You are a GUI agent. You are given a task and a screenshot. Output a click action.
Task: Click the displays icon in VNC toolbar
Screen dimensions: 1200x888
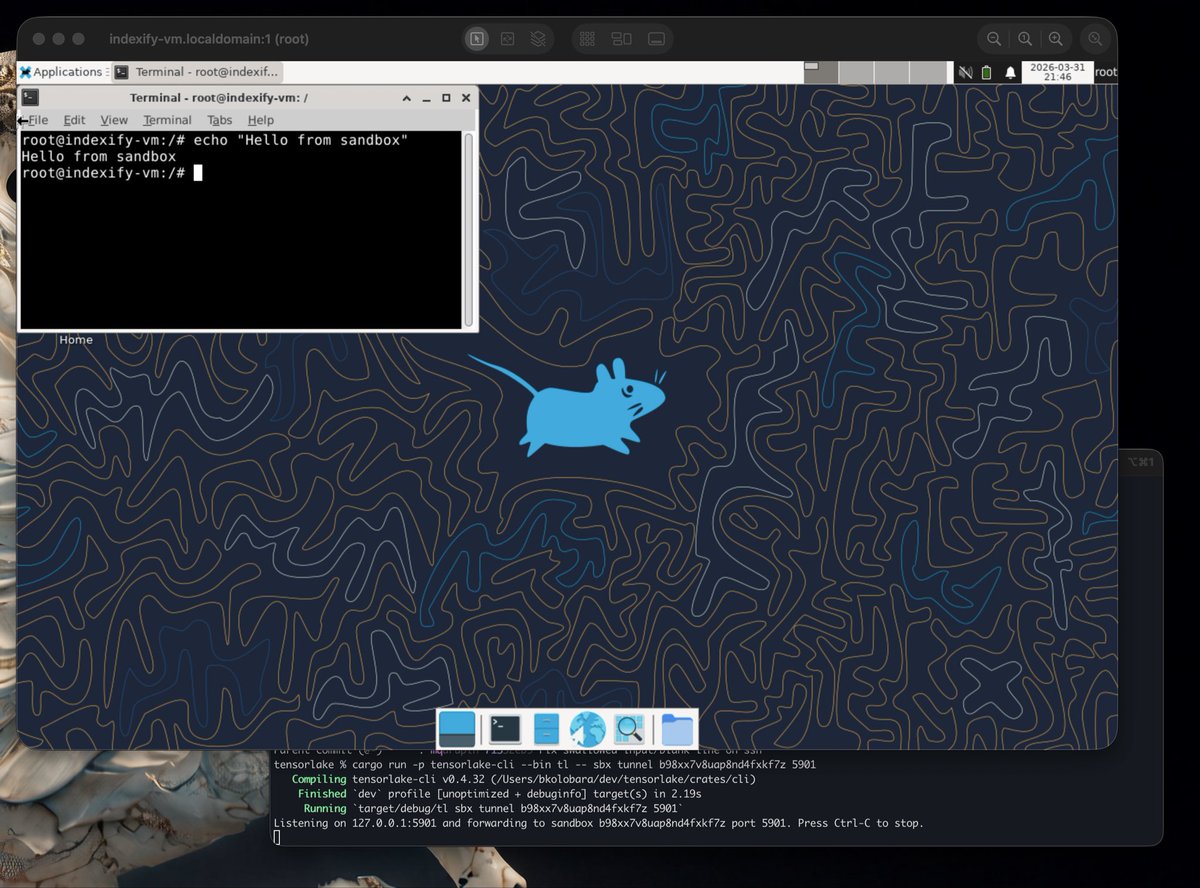pos(621,39)
